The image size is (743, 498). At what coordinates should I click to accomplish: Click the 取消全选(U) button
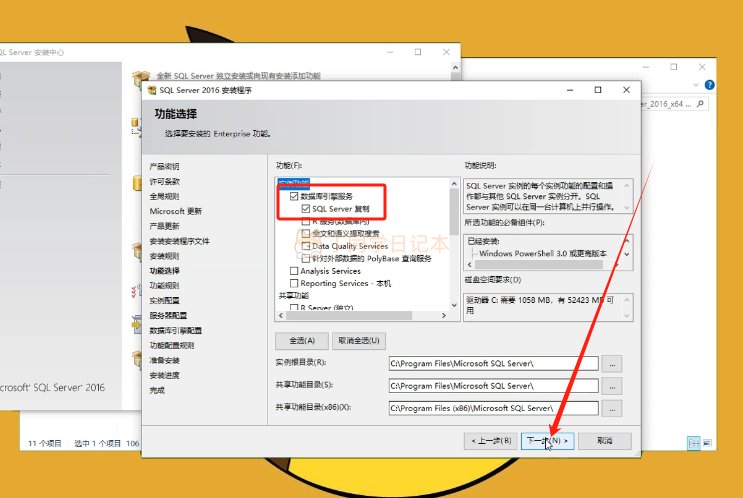[x=359, y=341]
